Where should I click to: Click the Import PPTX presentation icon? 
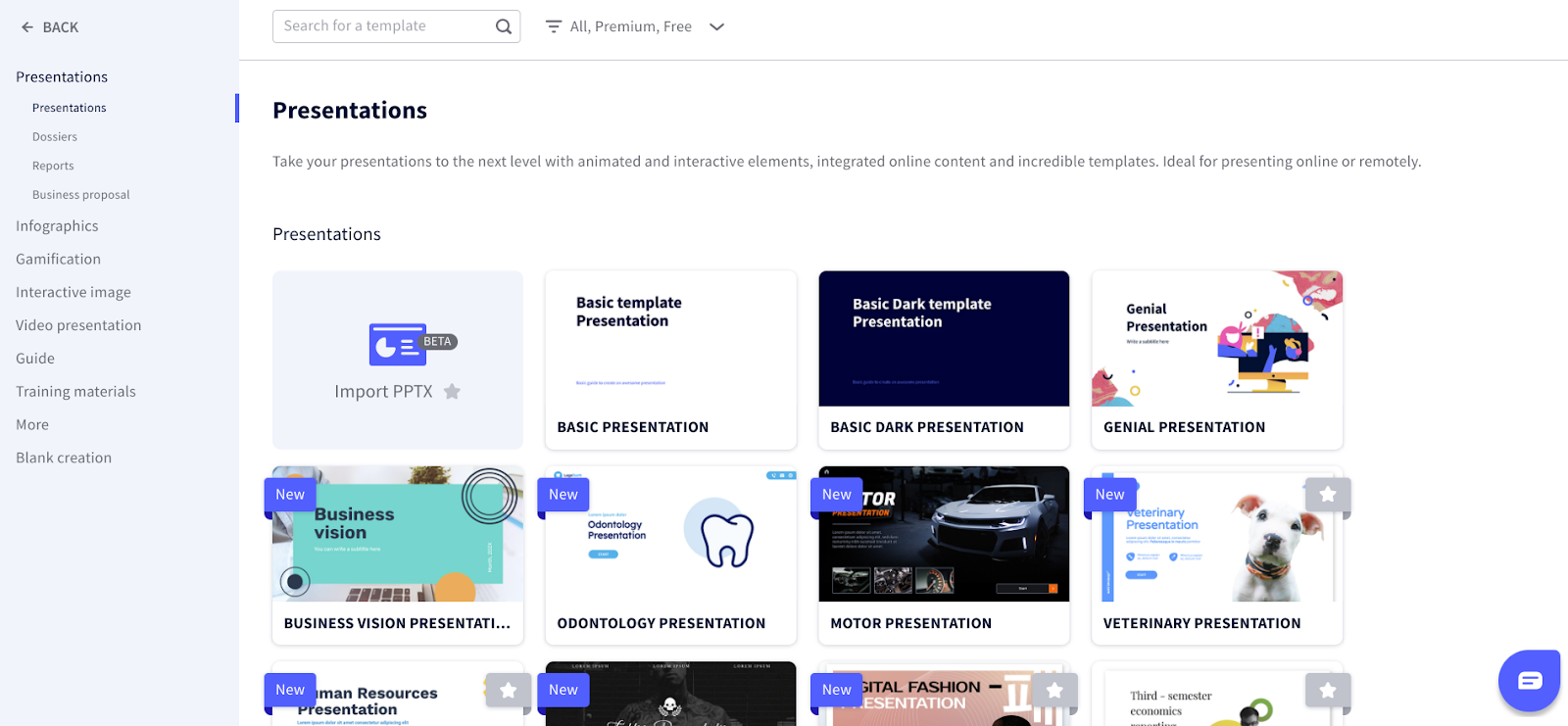[x=397, y=344]
